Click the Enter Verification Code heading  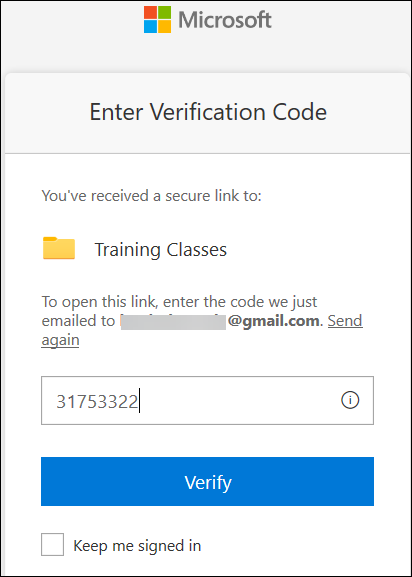click(x=208, y=112)
